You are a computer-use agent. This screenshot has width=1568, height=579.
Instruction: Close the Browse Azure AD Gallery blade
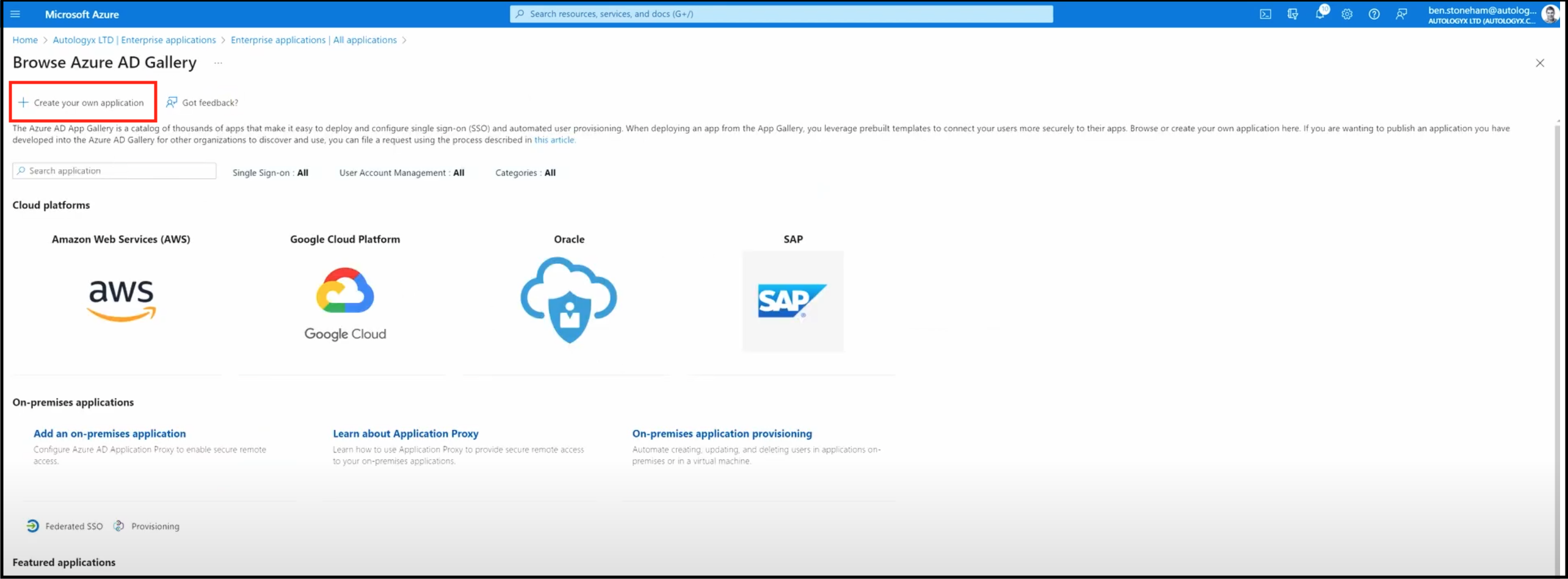(1540, 63)
